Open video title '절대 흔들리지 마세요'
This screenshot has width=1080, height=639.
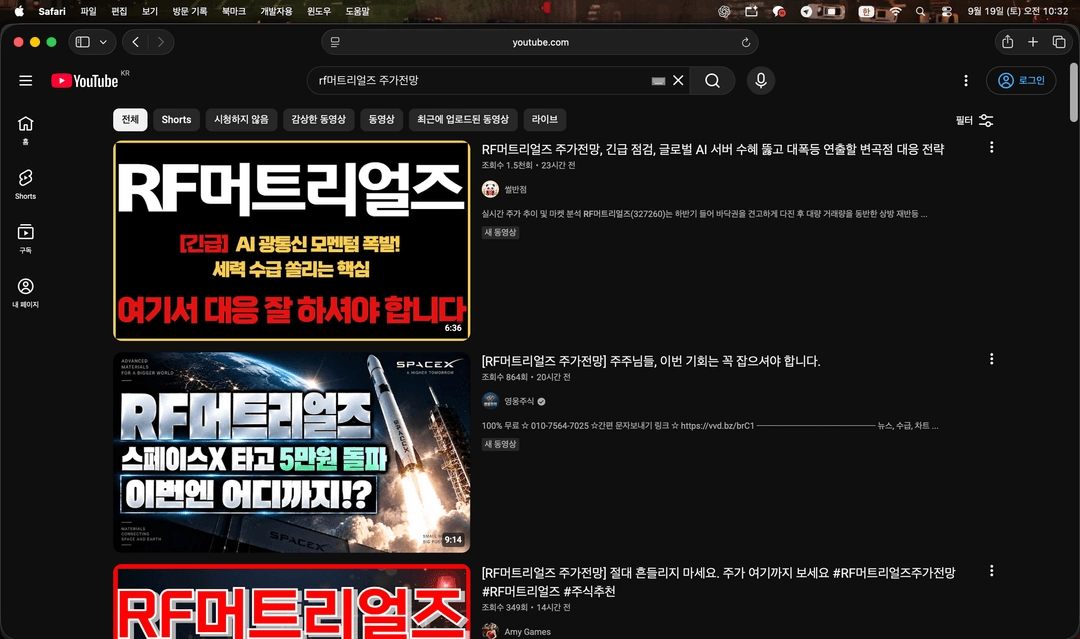[x=718, y=582]
